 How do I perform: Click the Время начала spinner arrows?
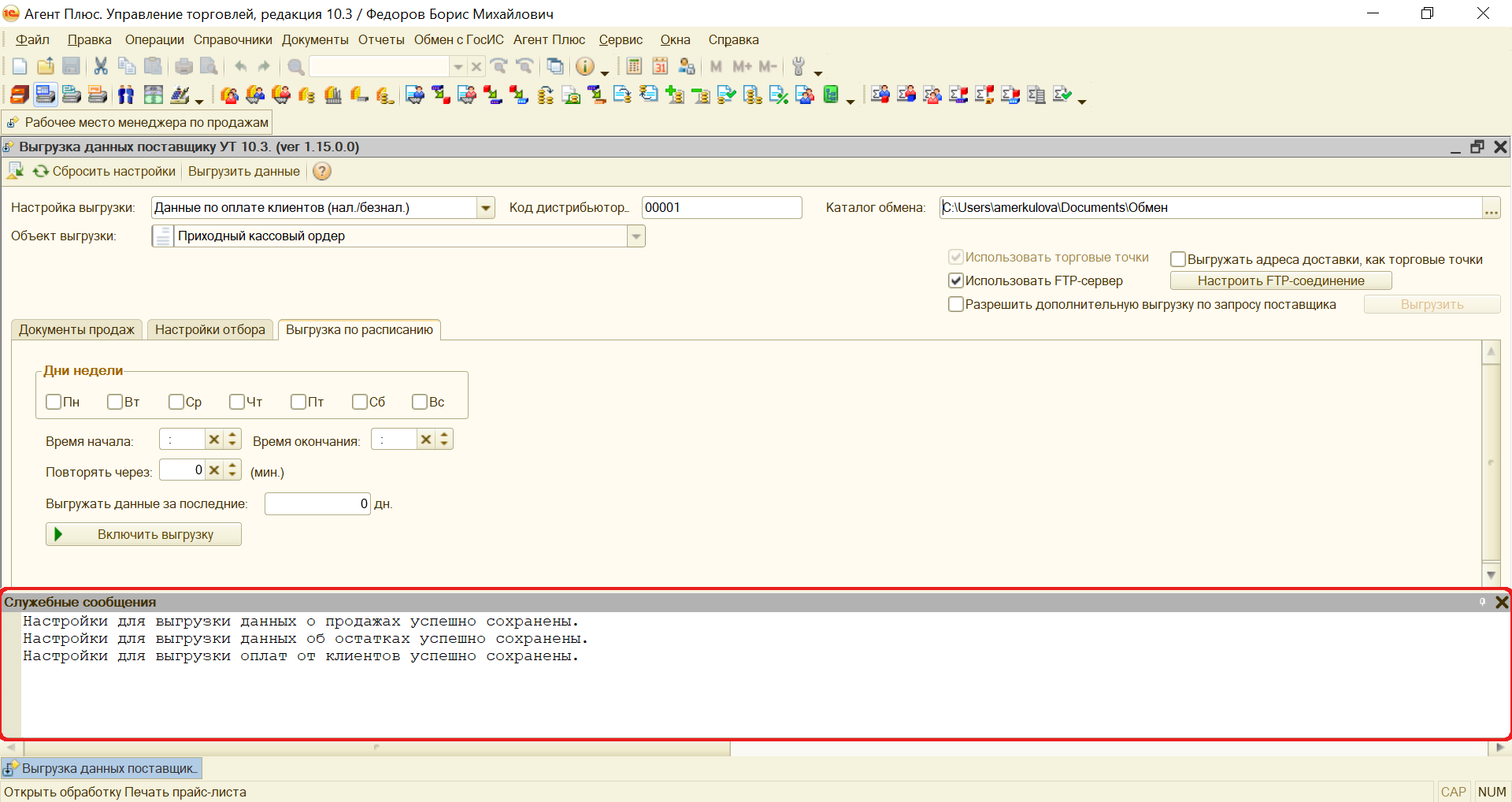tap(232, 440)
